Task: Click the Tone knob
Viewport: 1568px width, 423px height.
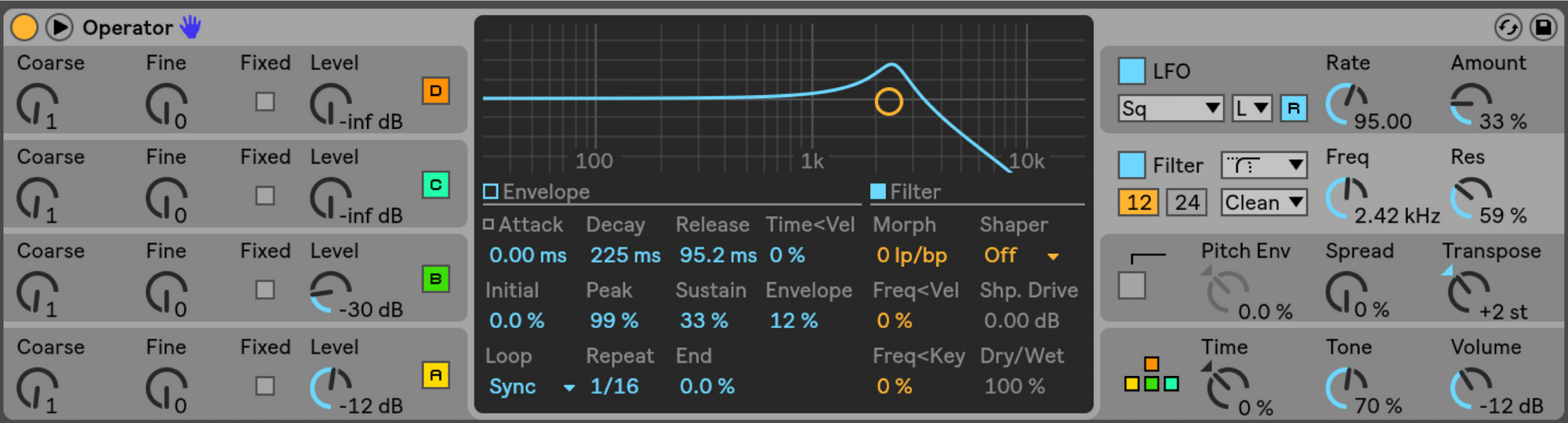Action: coord(1347,389)
